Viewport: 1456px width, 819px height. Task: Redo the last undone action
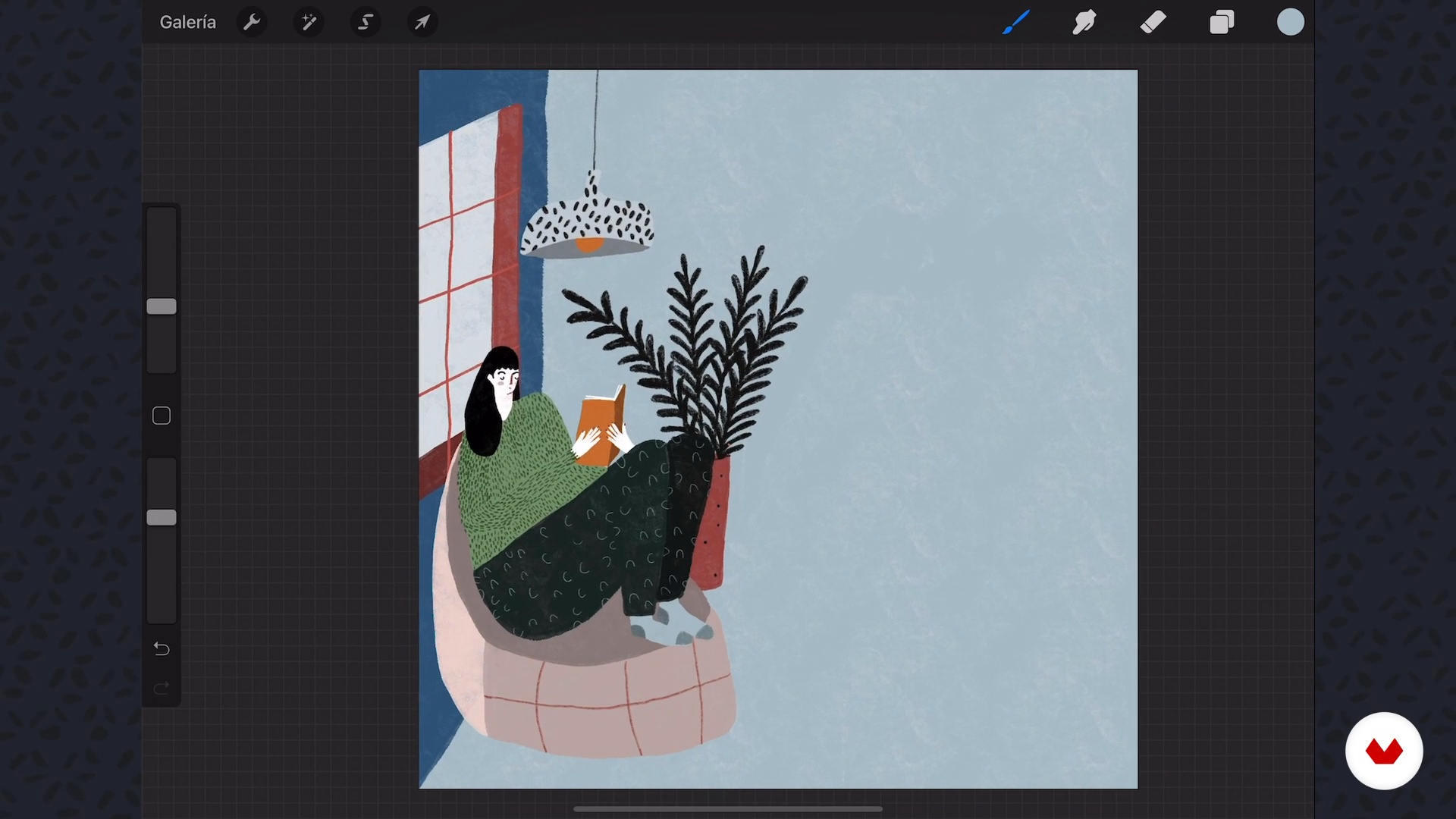162,689
